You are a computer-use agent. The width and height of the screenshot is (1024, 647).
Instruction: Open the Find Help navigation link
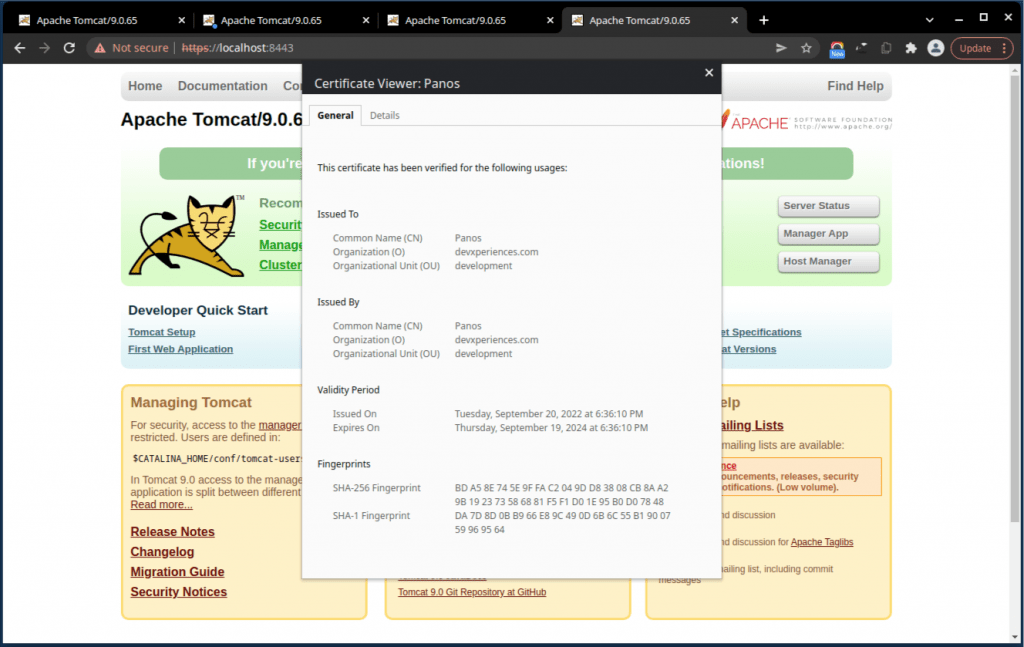pyautogui.click(x=856, y=86)
